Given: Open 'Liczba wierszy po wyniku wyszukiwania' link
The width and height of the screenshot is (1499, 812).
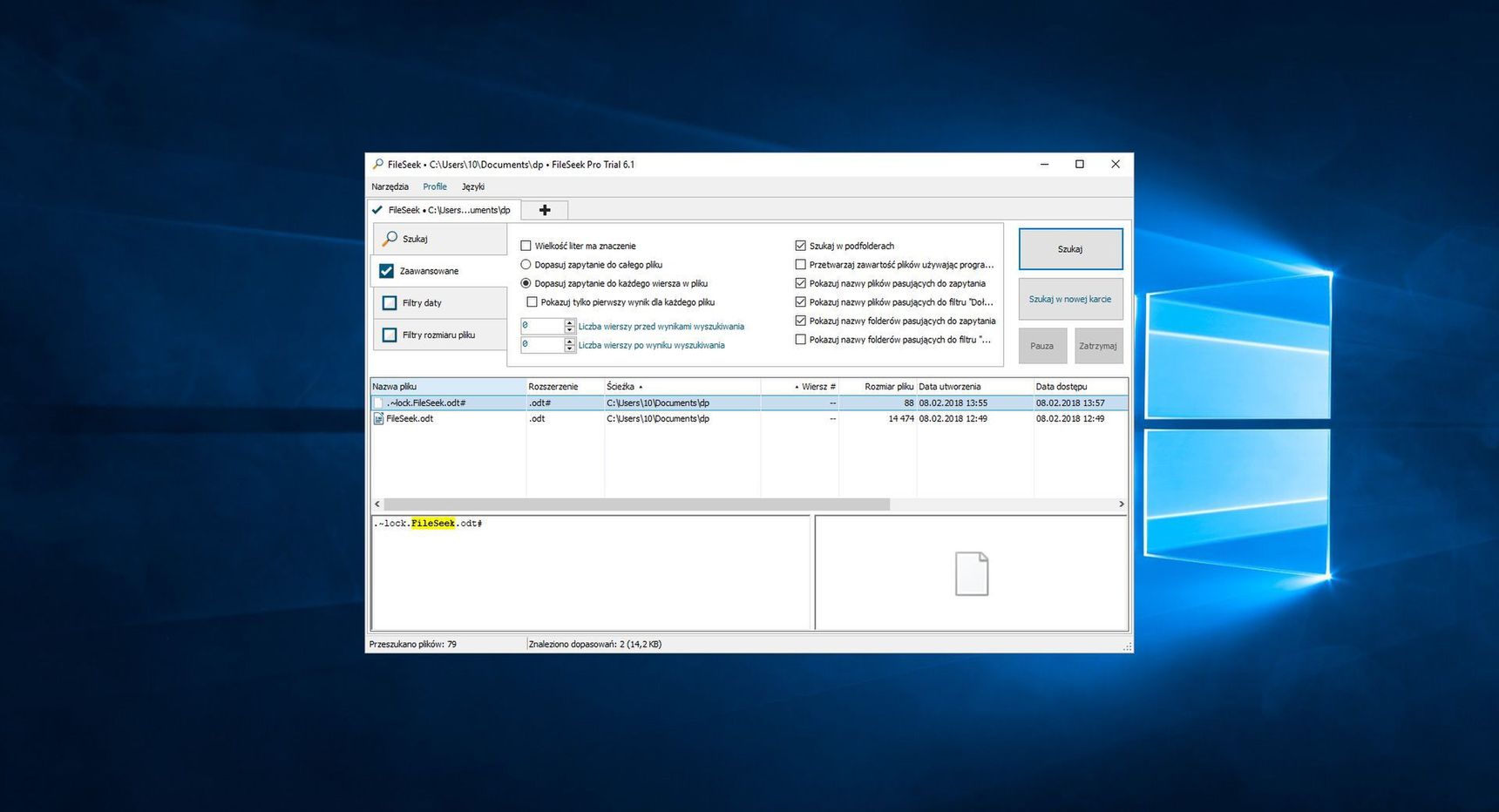Looking at the screenshot, I should 652,346.
